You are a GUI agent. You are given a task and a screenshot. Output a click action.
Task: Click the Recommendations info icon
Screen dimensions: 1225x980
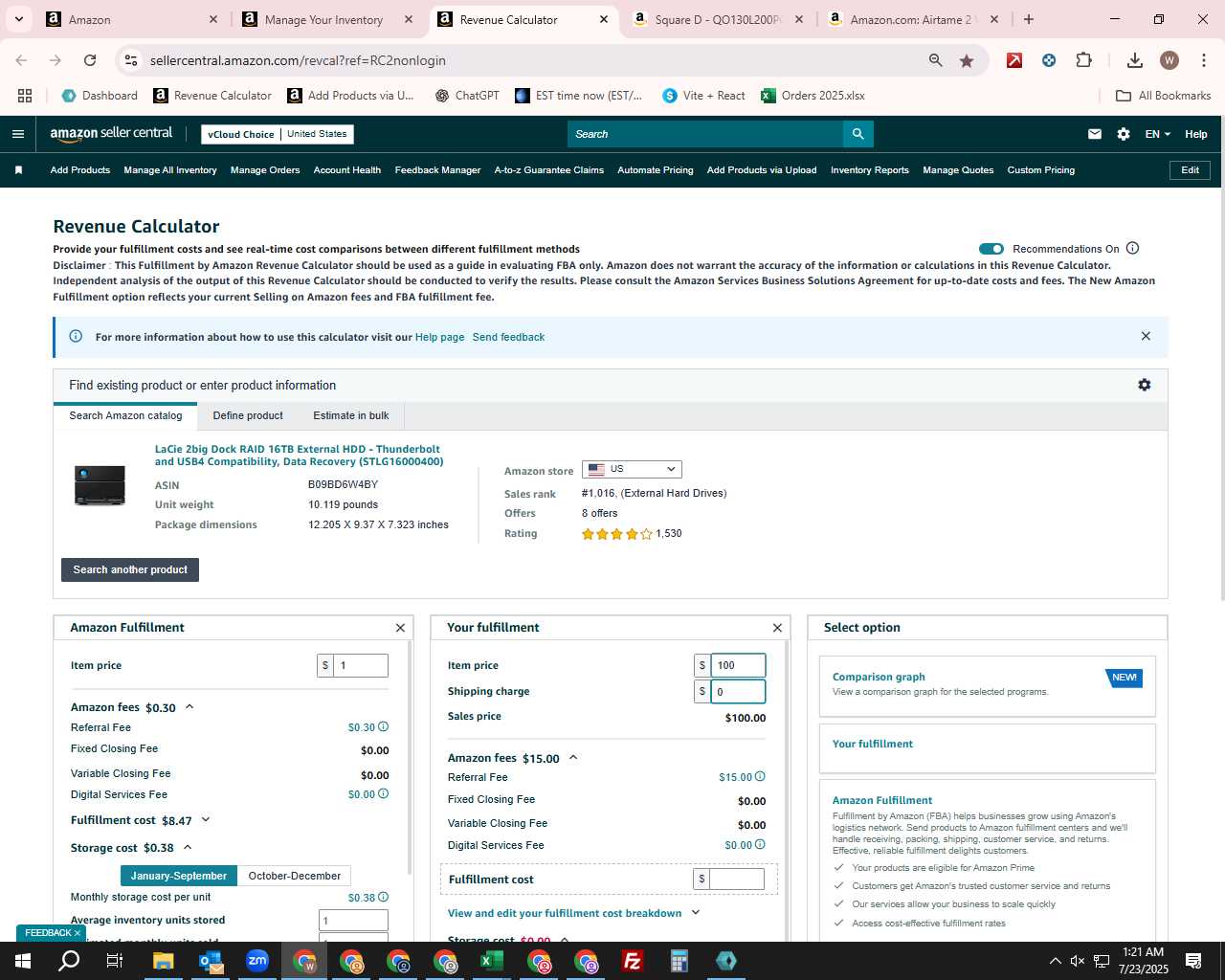pos(1132,249)
